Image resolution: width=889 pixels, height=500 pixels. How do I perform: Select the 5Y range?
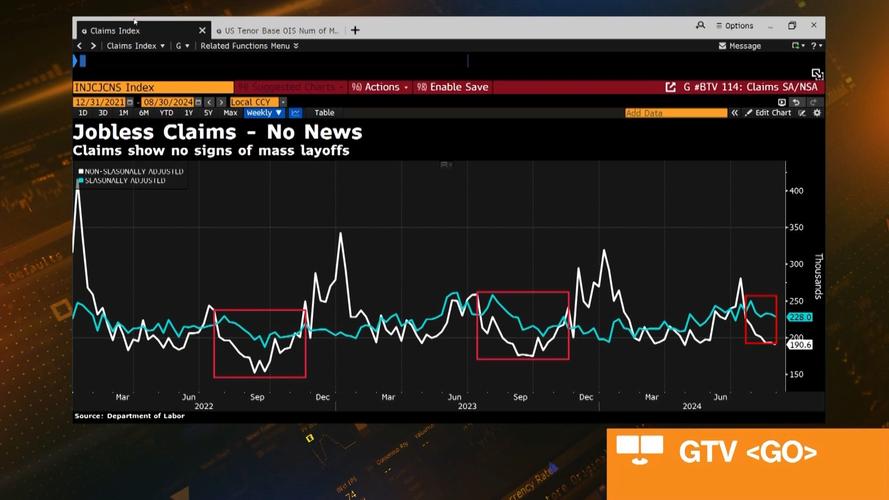[208, 113]
